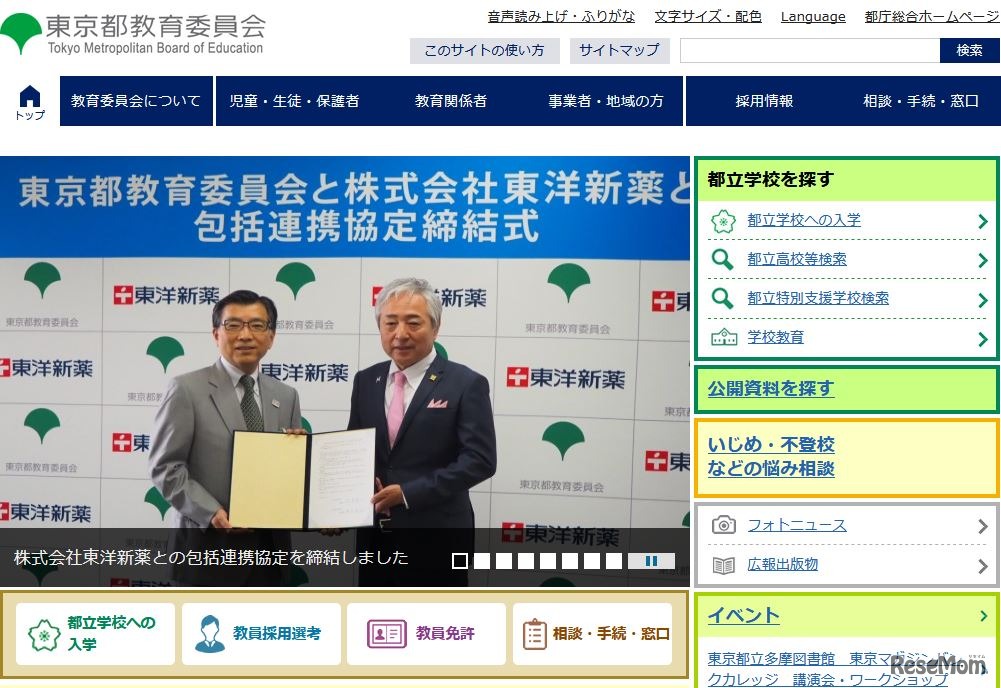Click magnifier icon next to 都立特別支援学校検索

pyautogui.click(x=723, y=299)
